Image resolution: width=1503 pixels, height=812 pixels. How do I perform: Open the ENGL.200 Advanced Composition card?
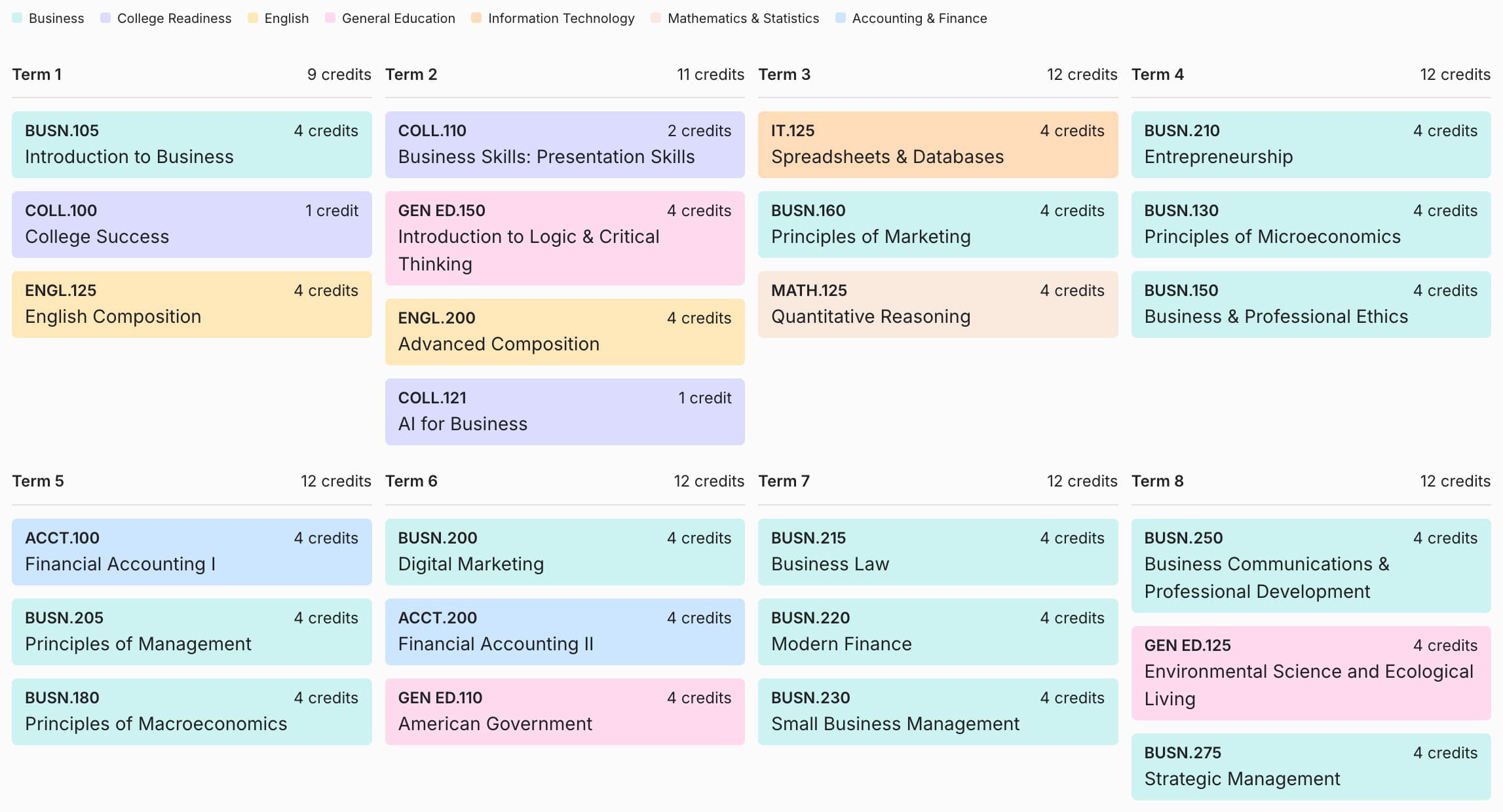[565, 331]
